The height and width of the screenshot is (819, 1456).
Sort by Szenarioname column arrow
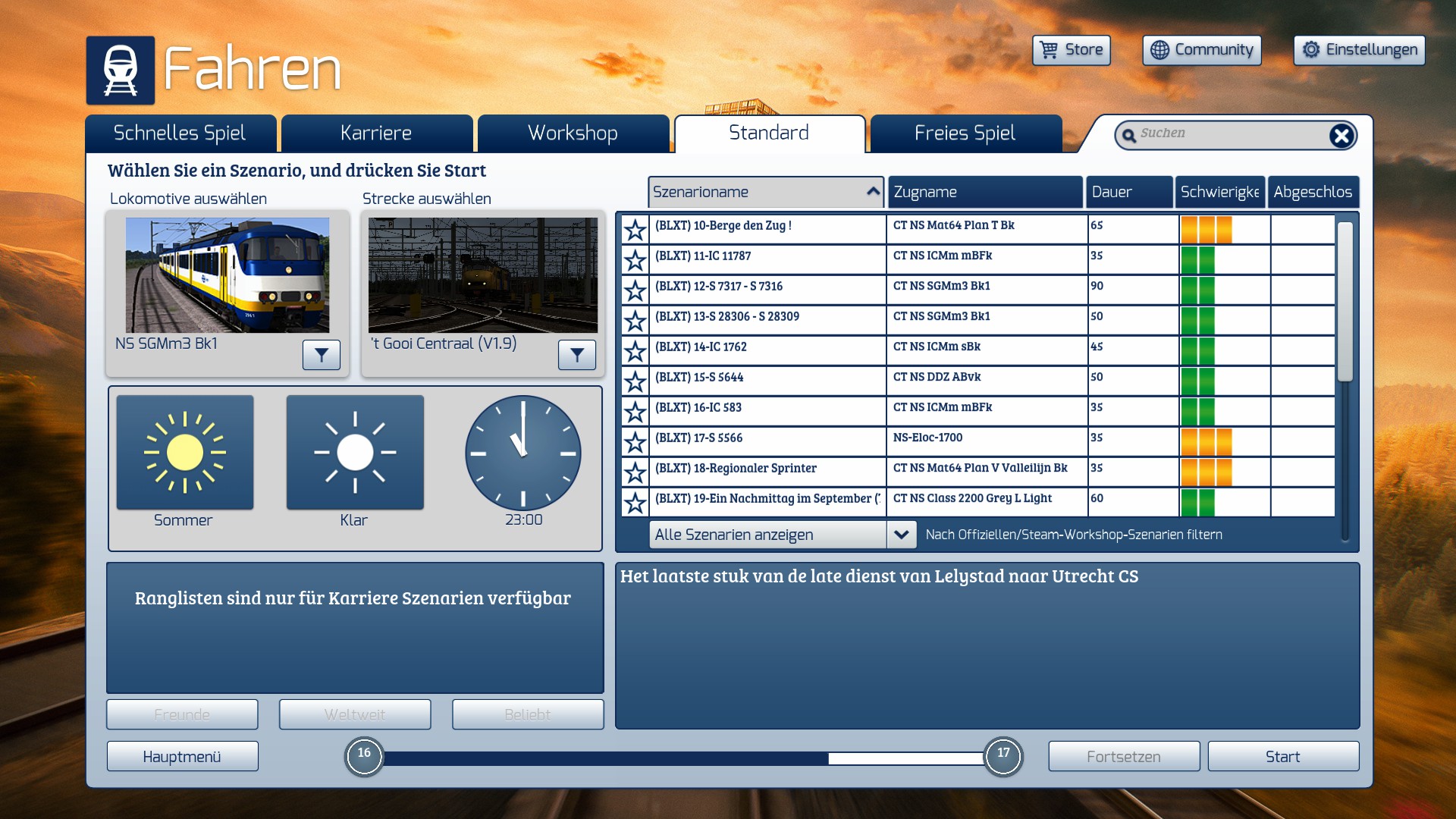point(873,192)
